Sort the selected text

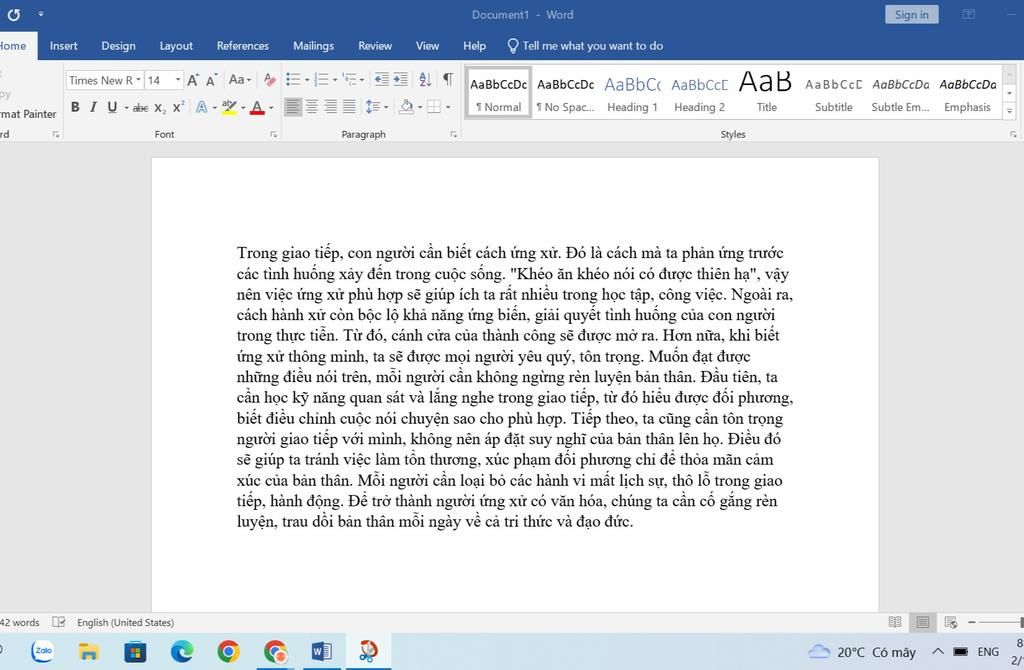(x=425, y=80)
